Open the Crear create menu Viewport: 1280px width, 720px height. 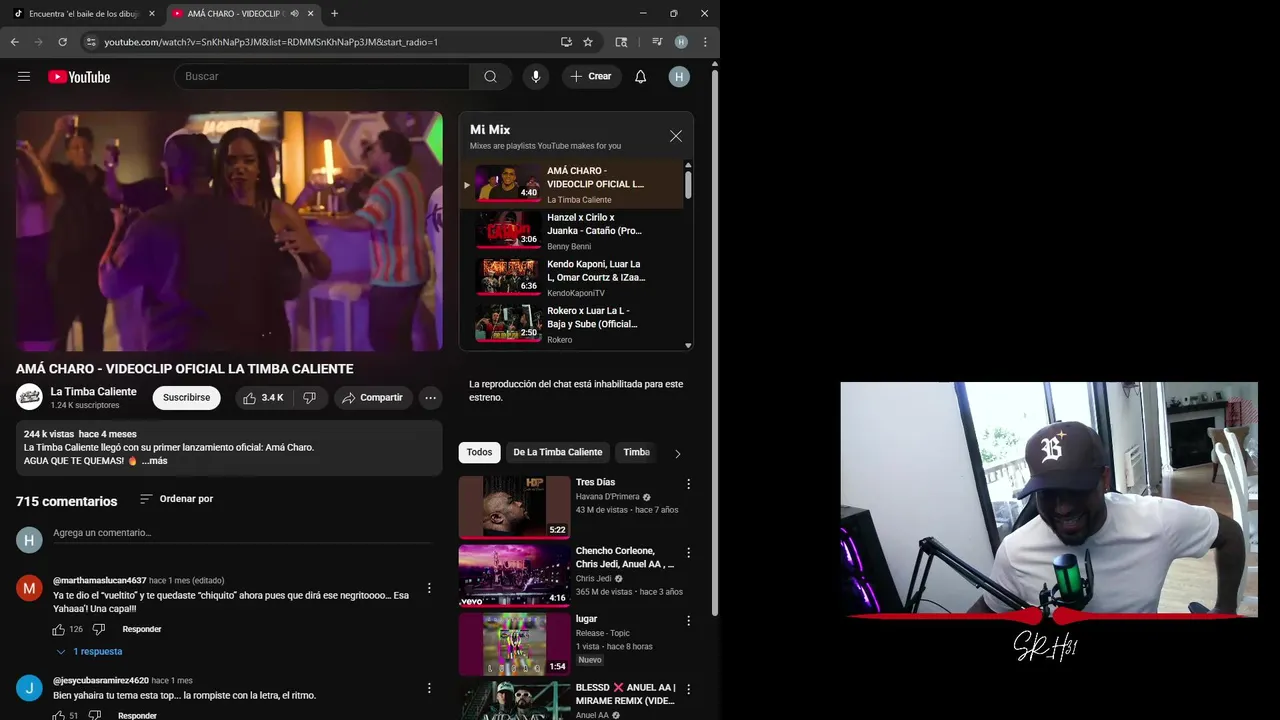click(591, 76)
